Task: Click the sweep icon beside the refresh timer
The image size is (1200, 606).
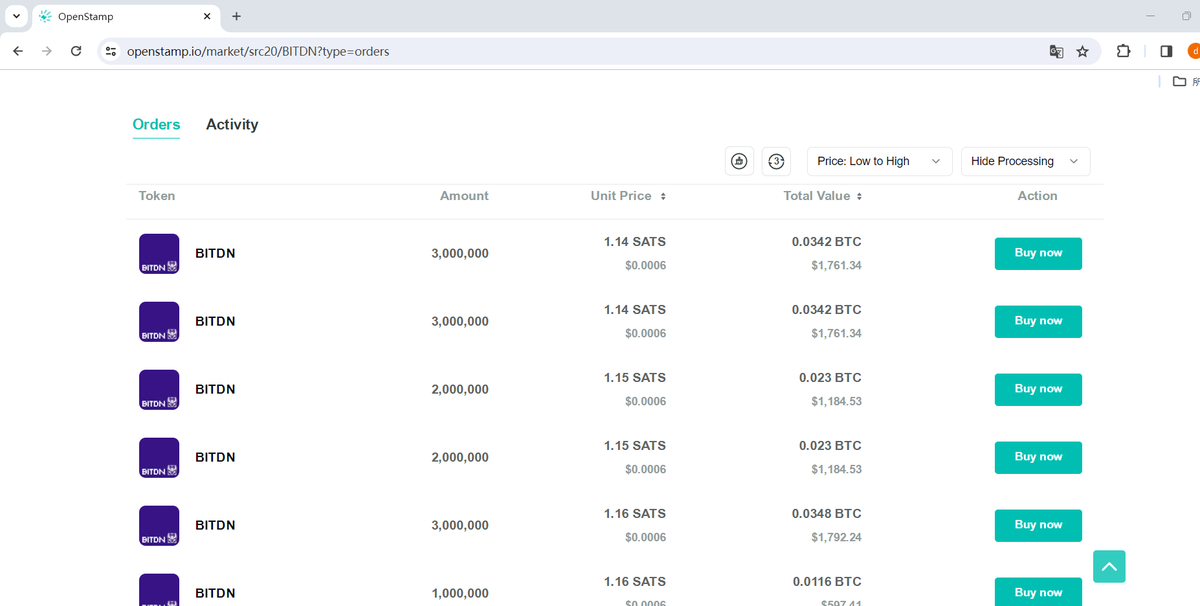Action: pyautogui.click(x=739, y=161)
